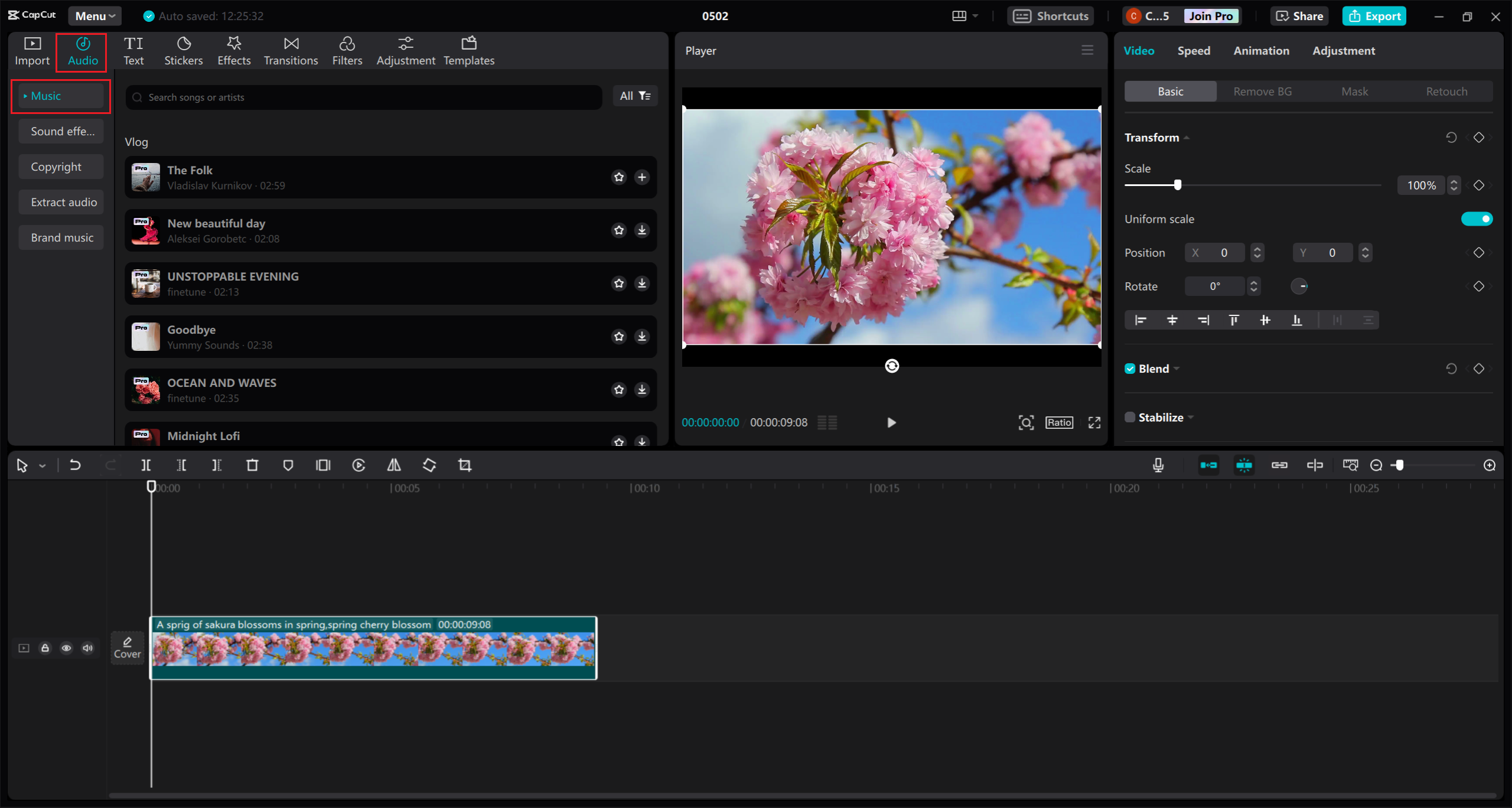Open the All filter dropdown for music

coord(635,95)
